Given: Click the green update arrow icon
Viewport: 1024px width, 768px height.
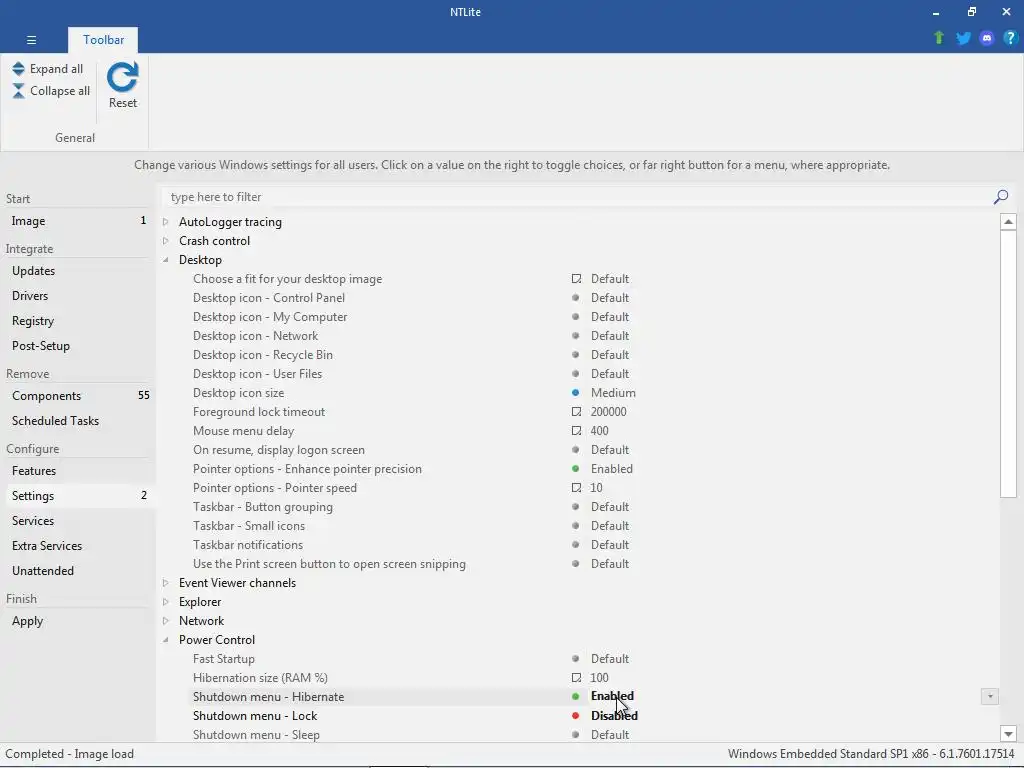Looking at the screenshot, I should tap(939, 38).
